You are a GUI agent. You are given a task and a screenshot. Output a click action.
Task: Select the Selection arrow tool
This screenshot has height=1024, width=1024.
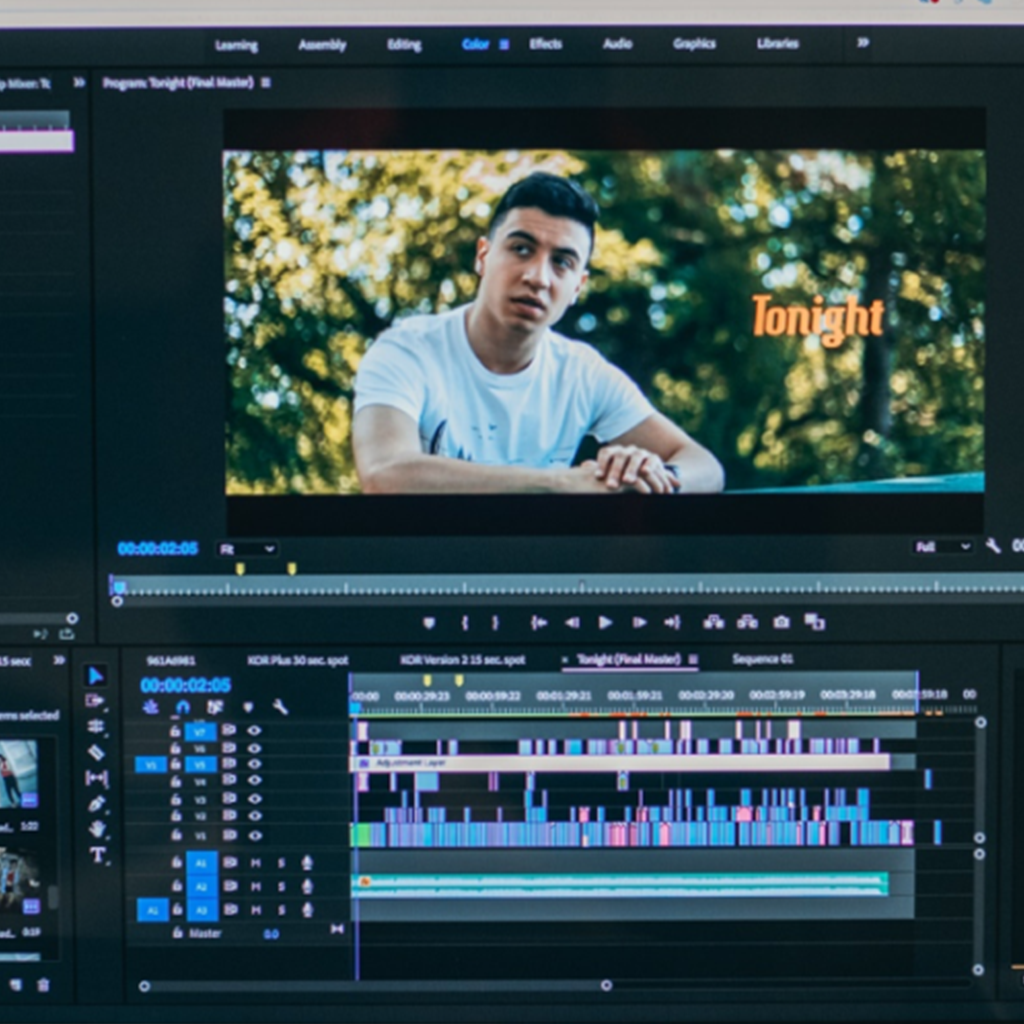[x=95, y=676]
